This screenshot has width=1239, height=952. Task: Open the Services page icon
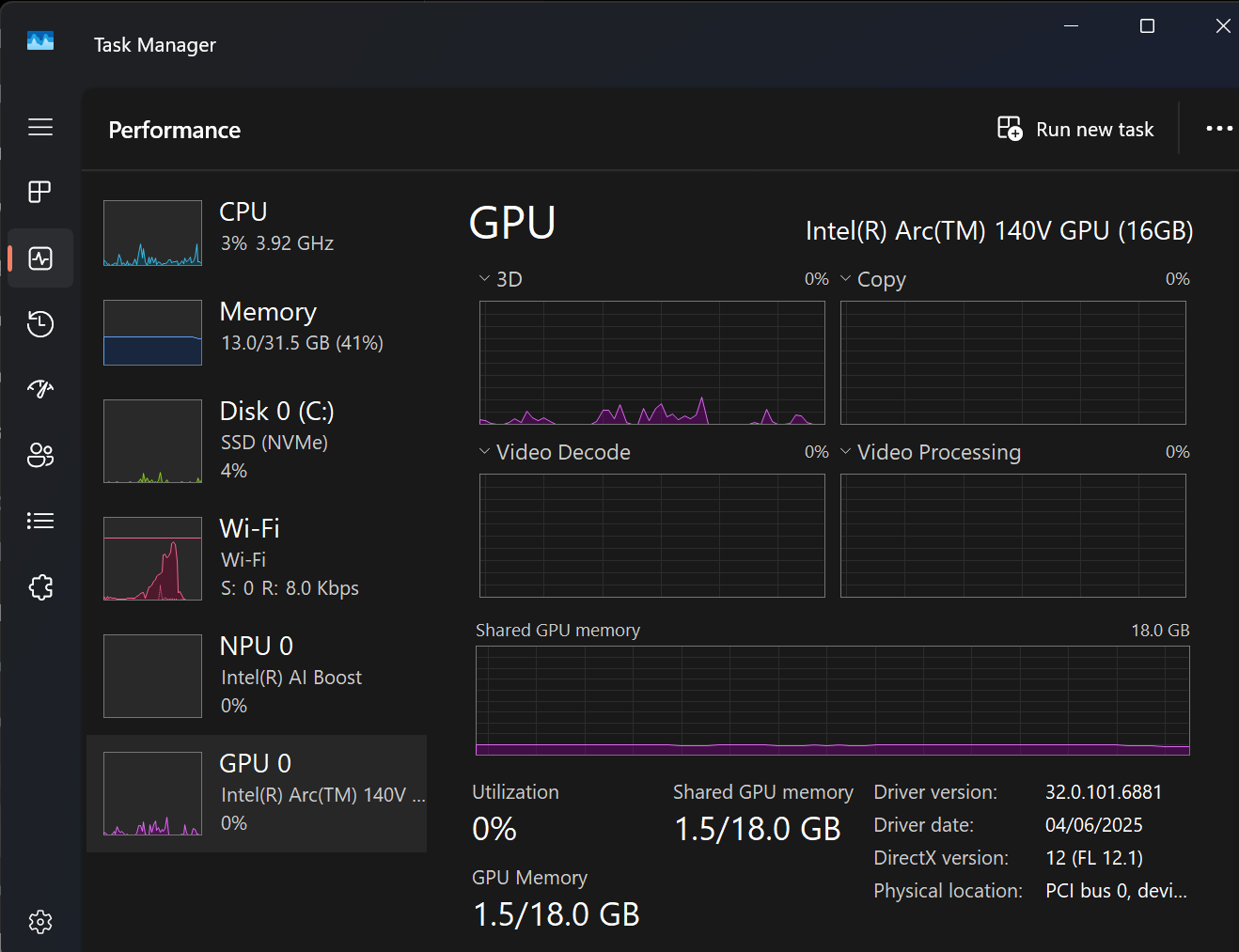40,587
